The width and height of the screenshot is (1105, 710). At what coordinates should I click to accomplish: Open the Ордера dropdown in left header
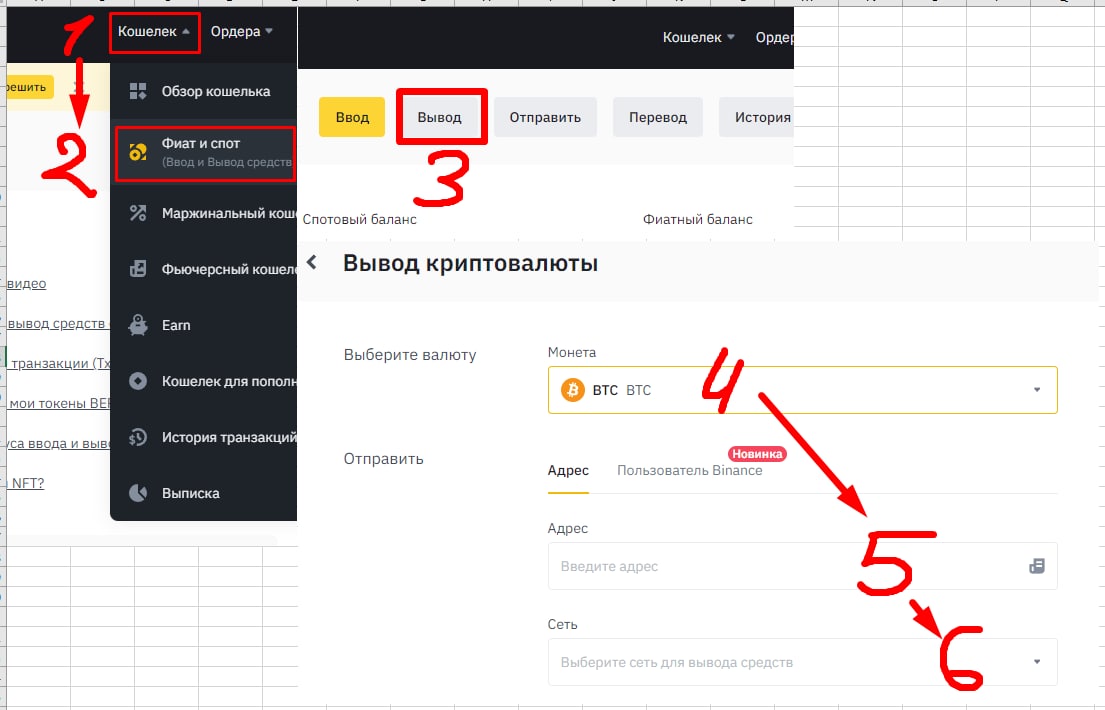[241, 32]
